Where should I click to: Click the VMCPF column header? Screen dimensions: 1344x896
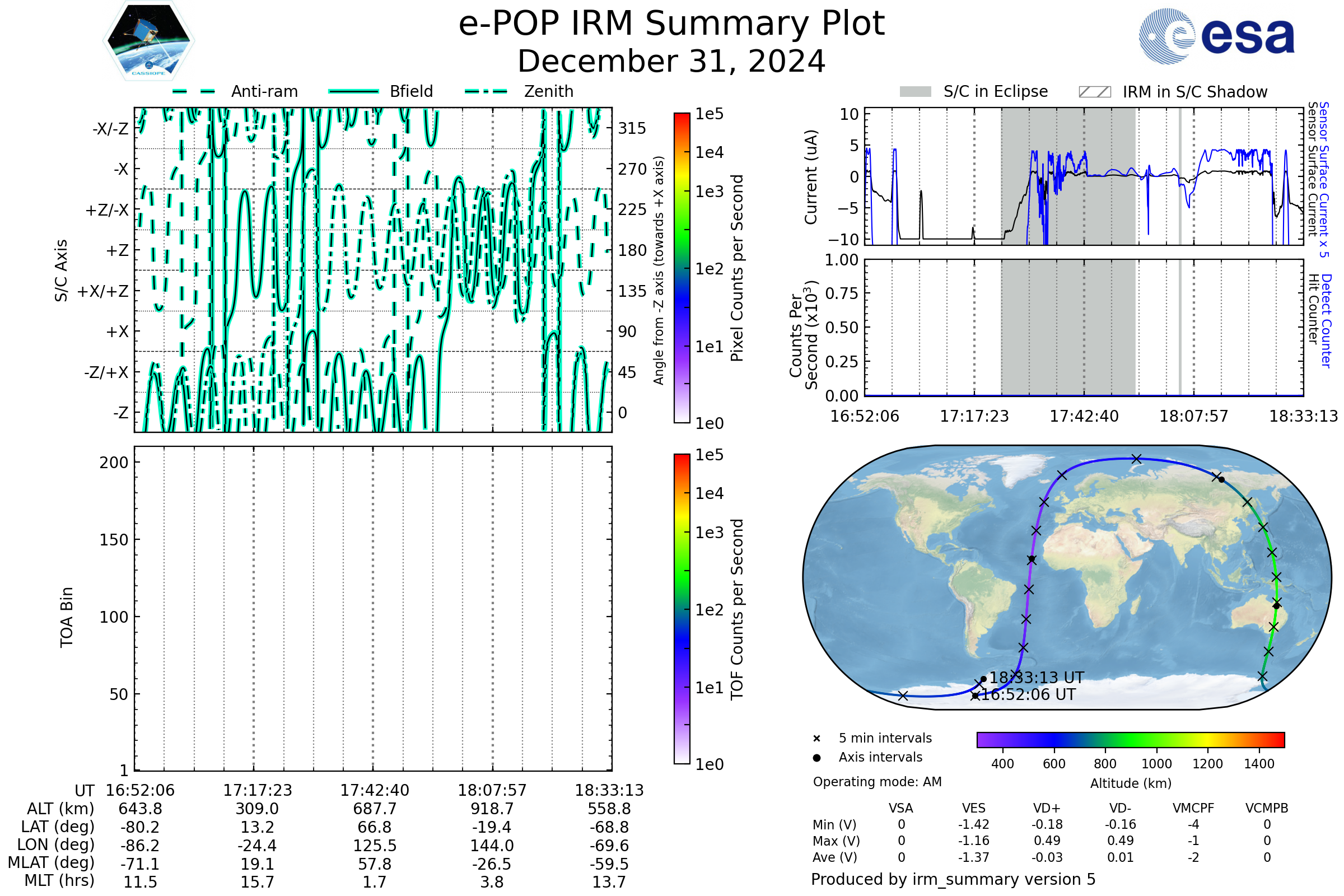[x=1193, y=809]
